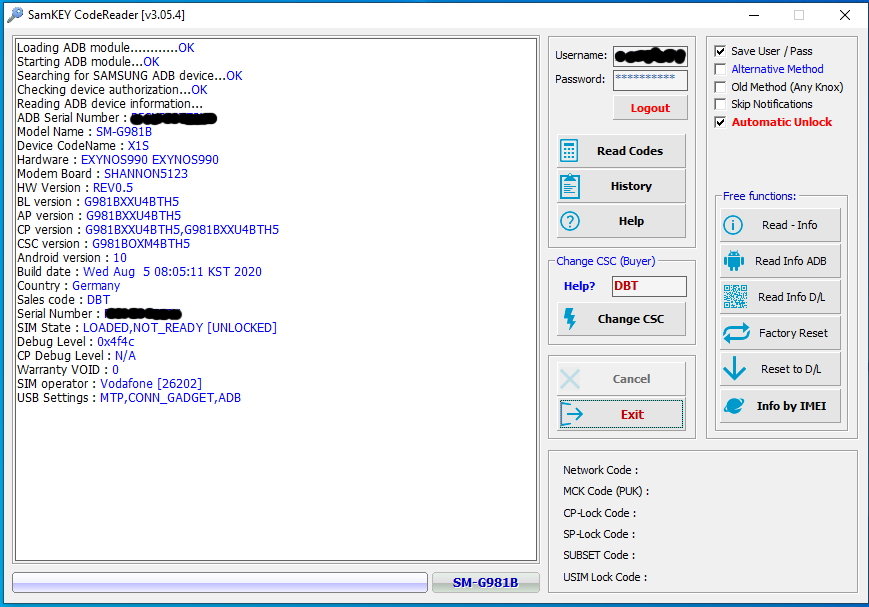The width and height of the screenshot is (869, 607).
Task: Click the SM-G981B model button
Action: click(485, 583)
